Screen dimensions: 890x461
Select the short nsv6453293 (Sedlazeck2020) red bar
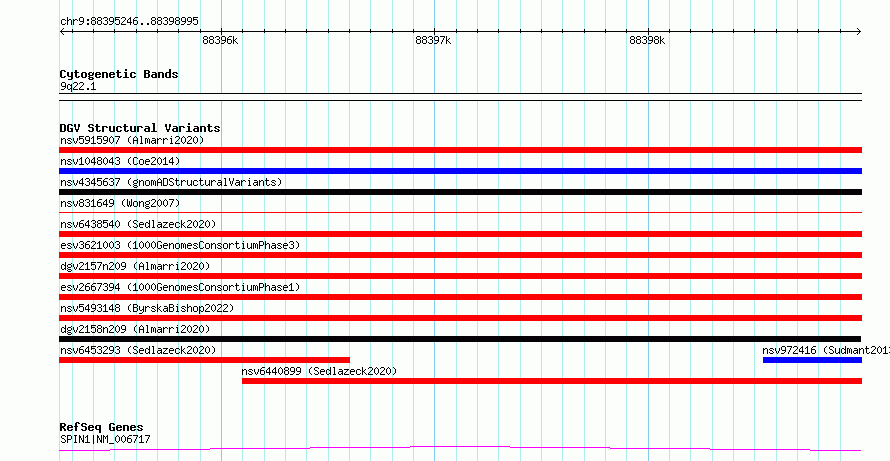click(204, 360)
